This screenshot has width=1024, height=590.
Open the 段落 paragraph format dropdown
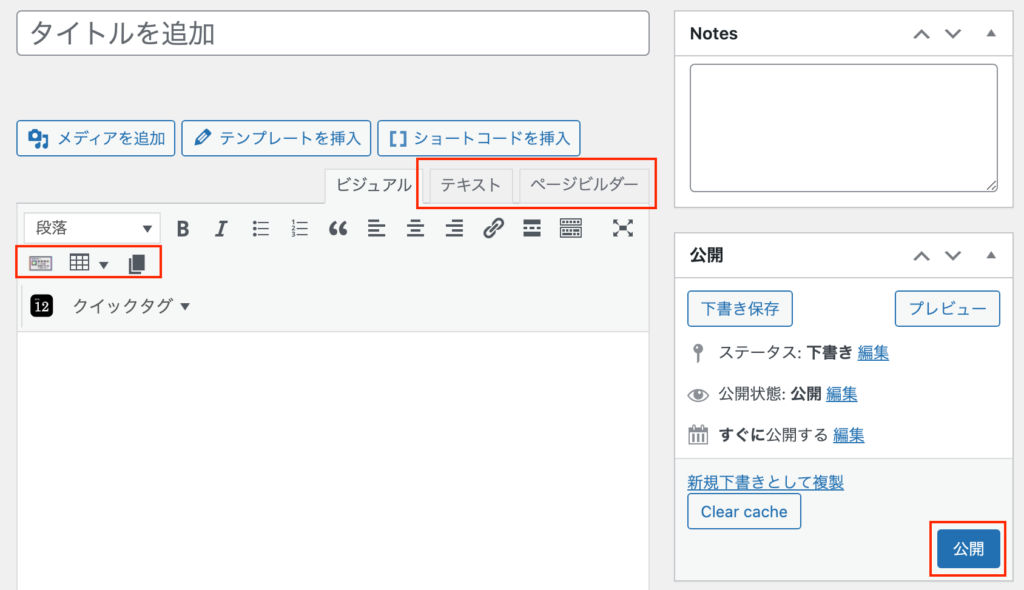[92, 228]
